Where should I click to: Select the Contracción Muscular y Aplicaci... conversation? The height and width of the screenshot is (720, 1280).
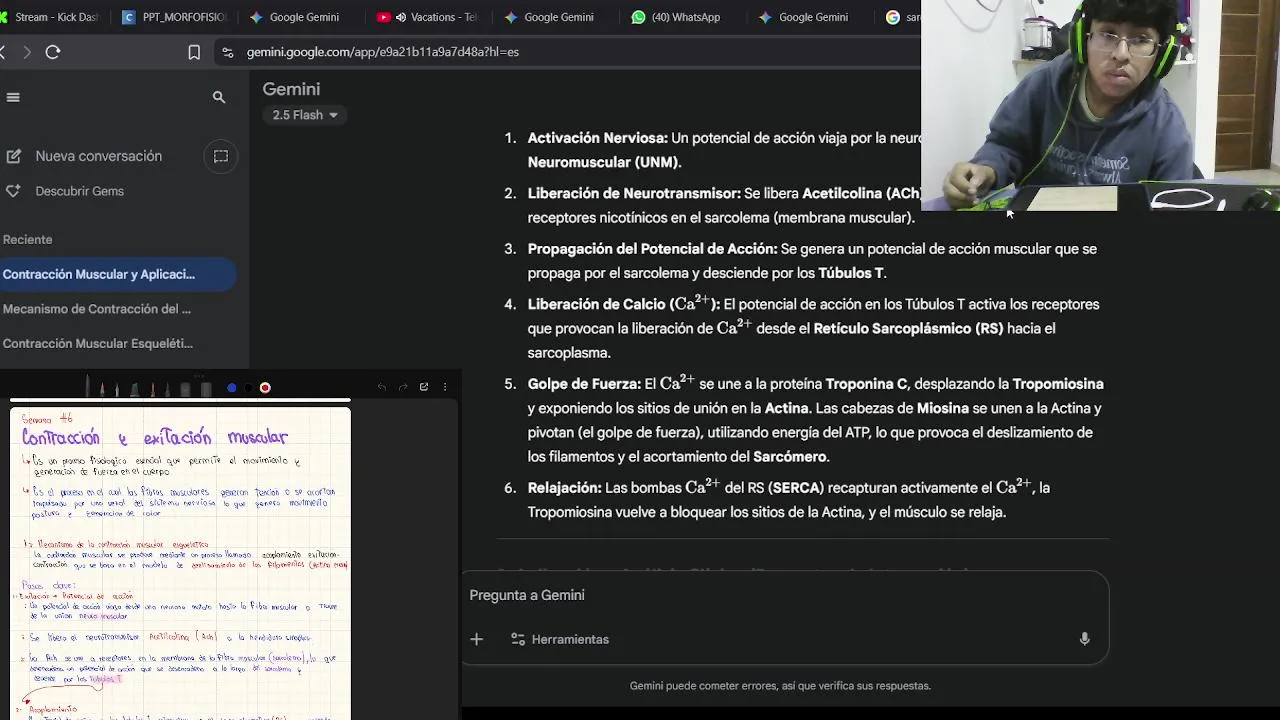tap(99, 274)
